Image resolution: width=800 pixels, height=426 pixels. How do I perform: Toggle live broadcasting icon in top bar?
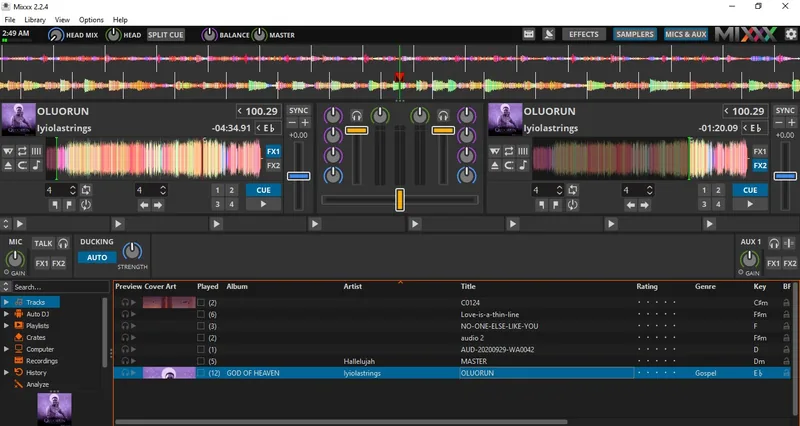pyautogui.click(x=548, y=34)
